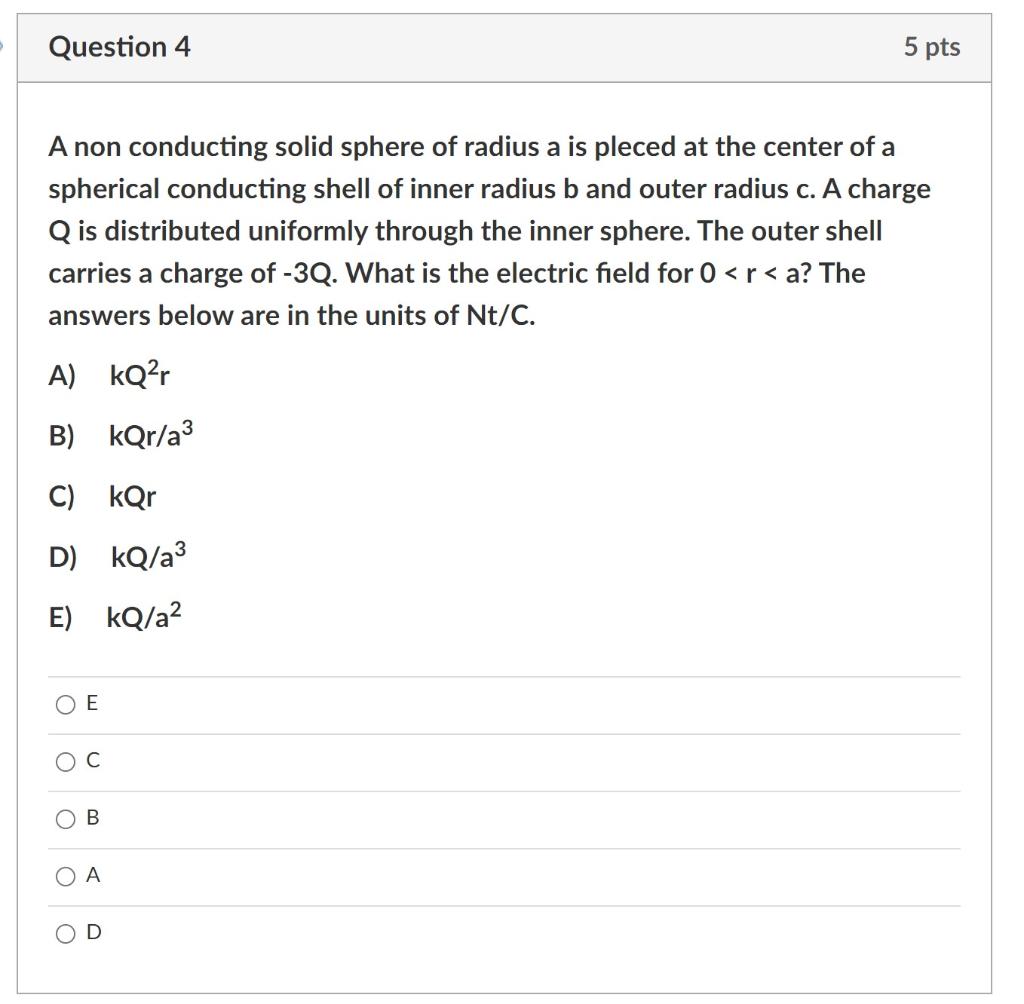Click the option text kQr/a³
Image resolution: width=1024 pixels, height=1004 pixels.
coord(151,436)
